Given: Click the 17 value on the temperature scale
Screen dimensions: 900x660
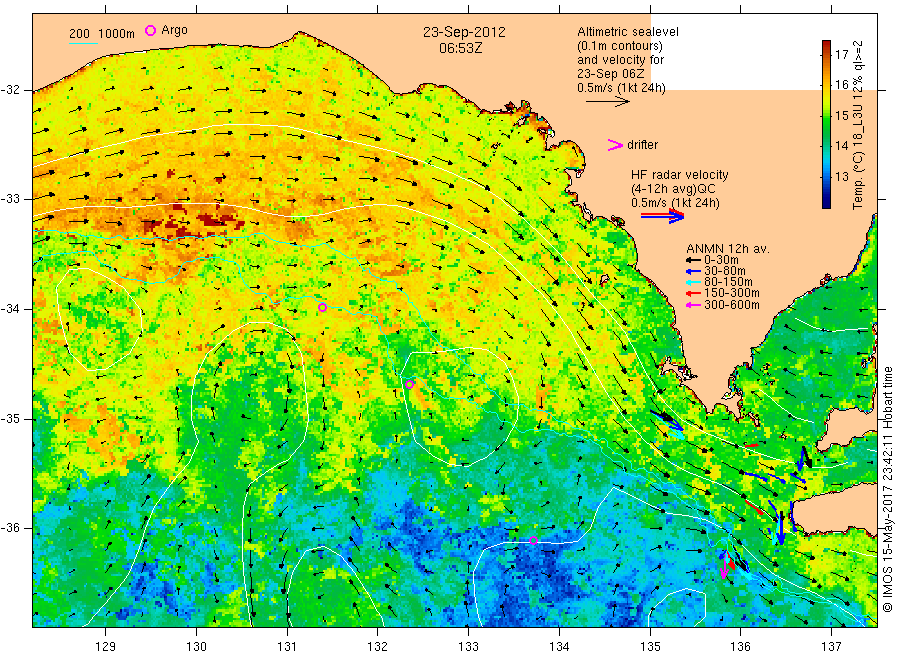Looking at the screenshot, I should (841, 55).
